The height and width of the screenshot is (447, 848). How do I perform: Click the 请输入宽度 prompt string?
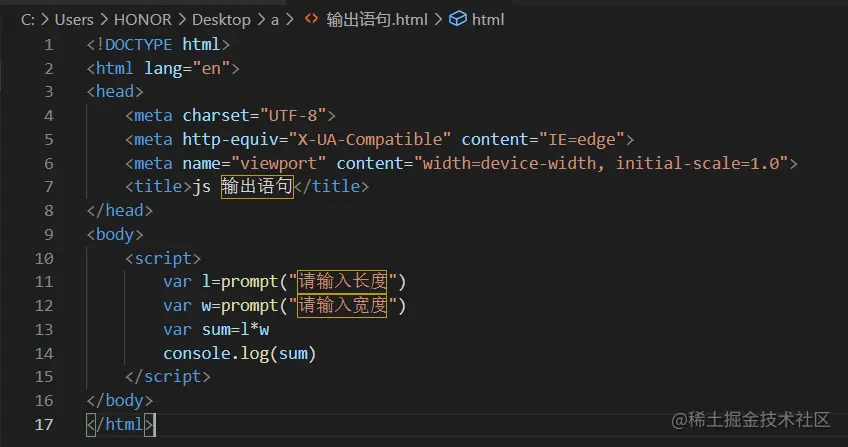pyautogui.click(x=342, y=305)
